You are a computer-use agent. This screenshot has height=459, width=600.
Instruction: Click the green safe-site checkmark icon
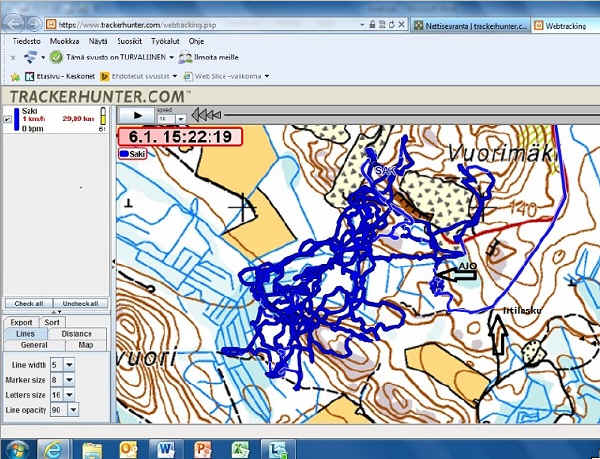pos(57,58)
